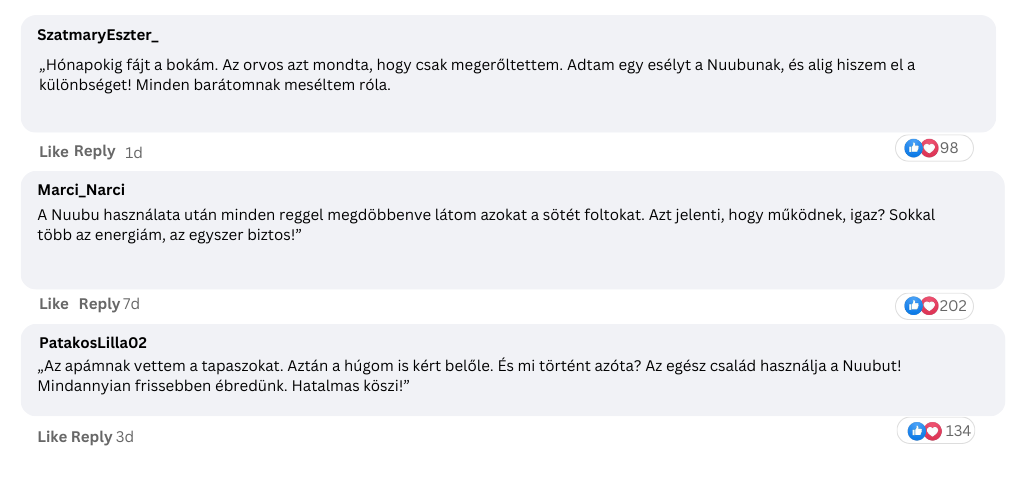Open reactions count 134
The image size is (1024, 500).
tap(958, 431)
